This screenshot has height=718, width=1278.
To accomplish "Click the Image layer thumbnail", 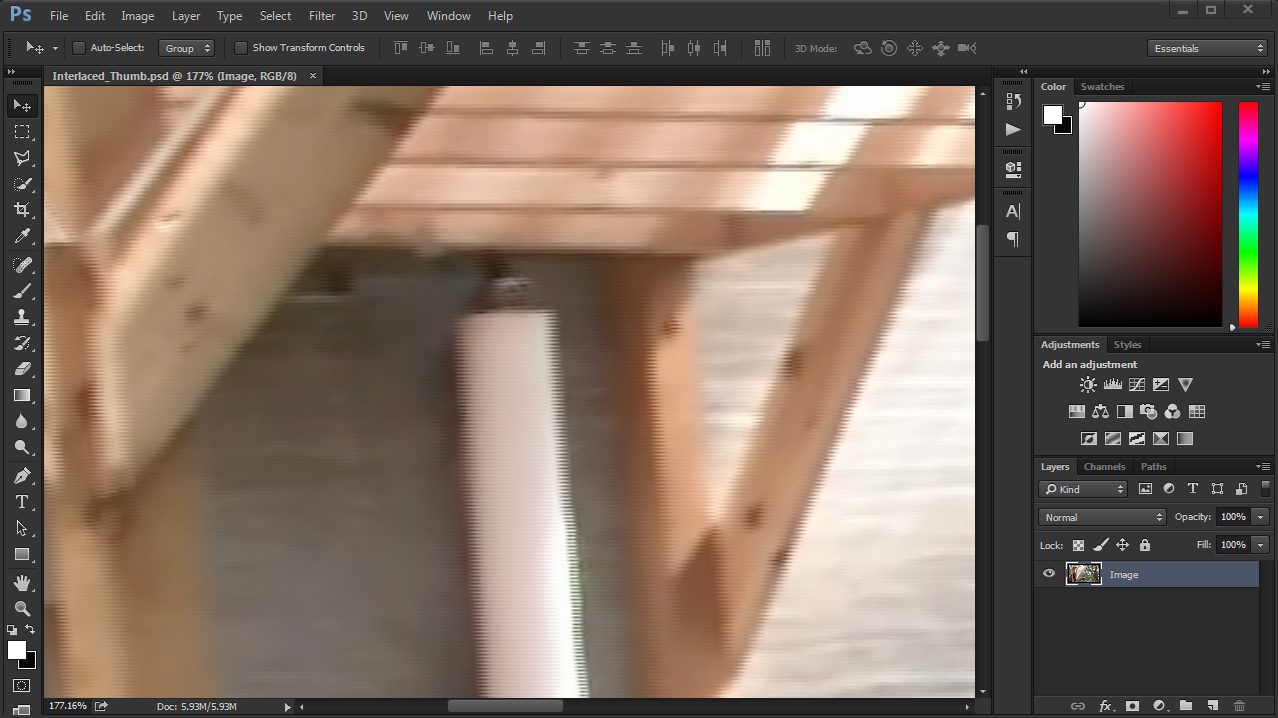I will click(x=1084, y=574).
